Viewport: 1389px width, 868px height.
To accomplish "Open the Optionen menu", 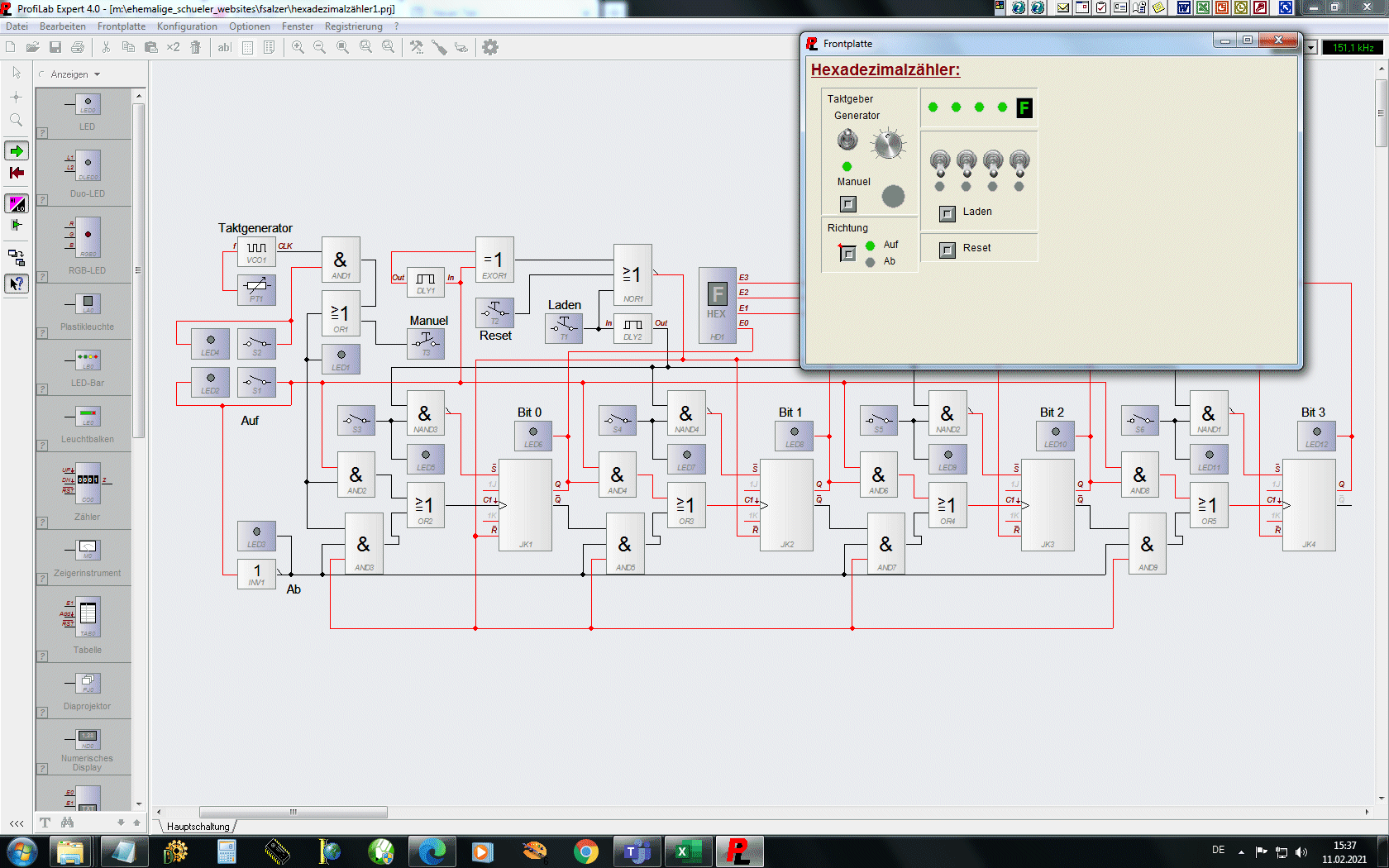I will click(x=250, y=26).
